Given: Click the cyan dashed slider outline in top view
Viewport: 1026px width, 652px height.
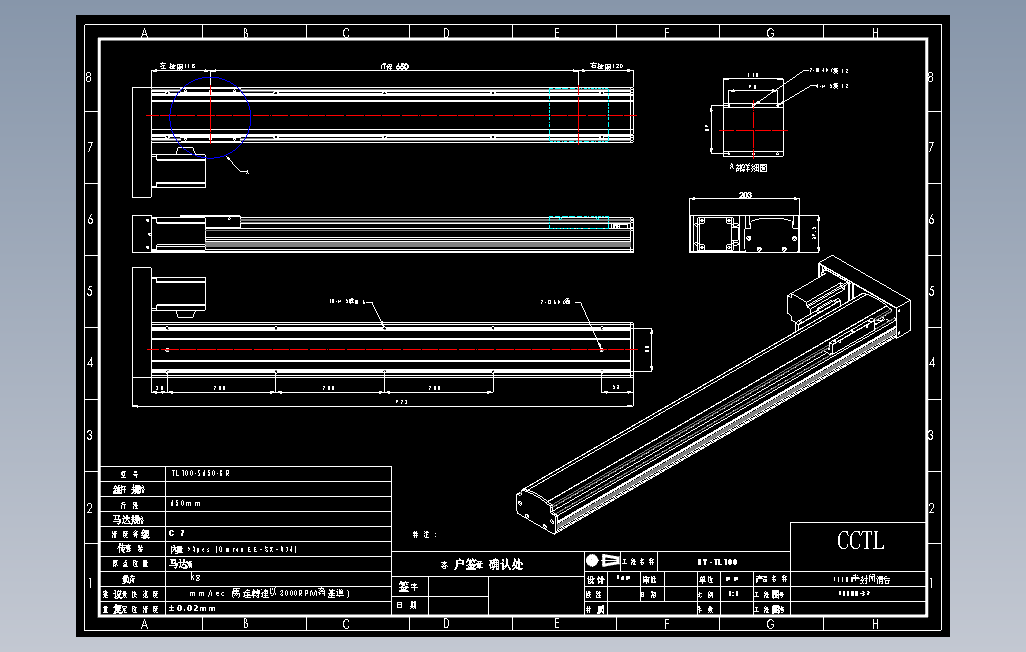Looking at the screenshot, I should click(x=578, y=115).
